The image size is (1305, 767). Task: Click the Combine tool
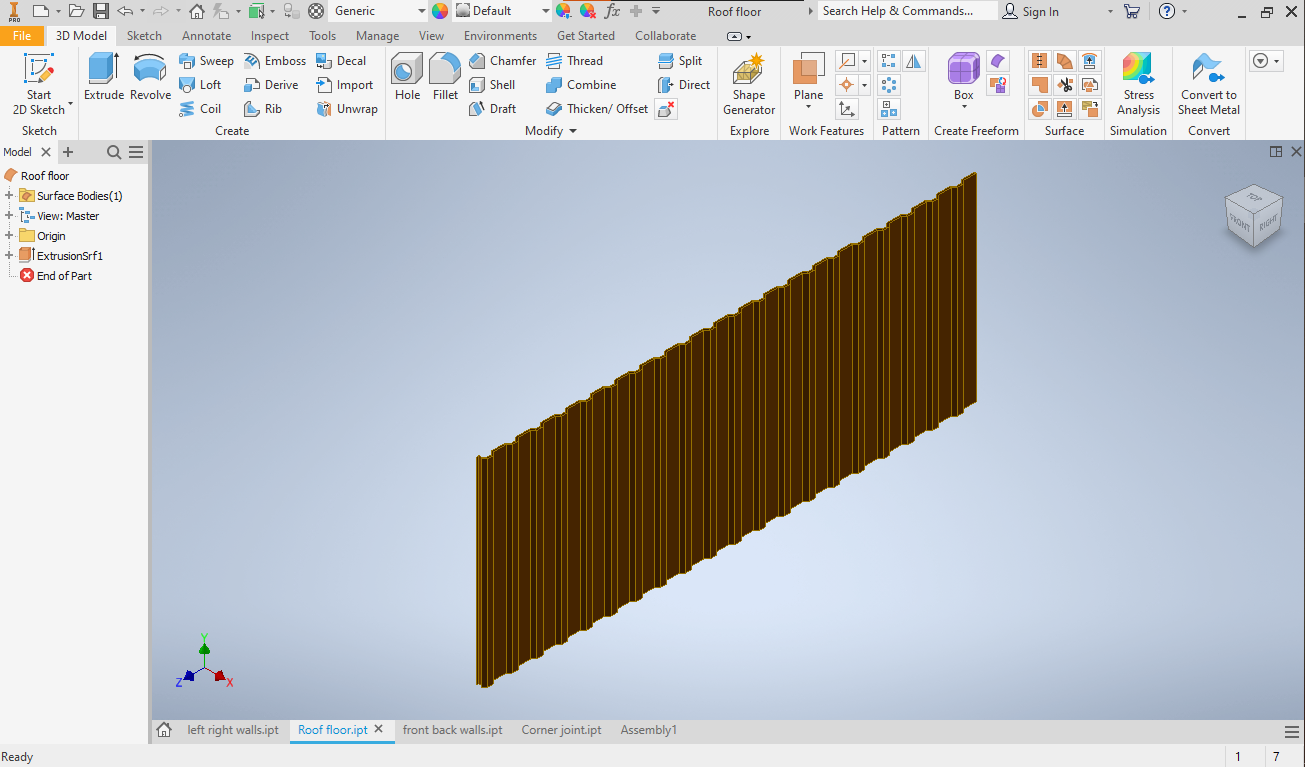point(581,85)
